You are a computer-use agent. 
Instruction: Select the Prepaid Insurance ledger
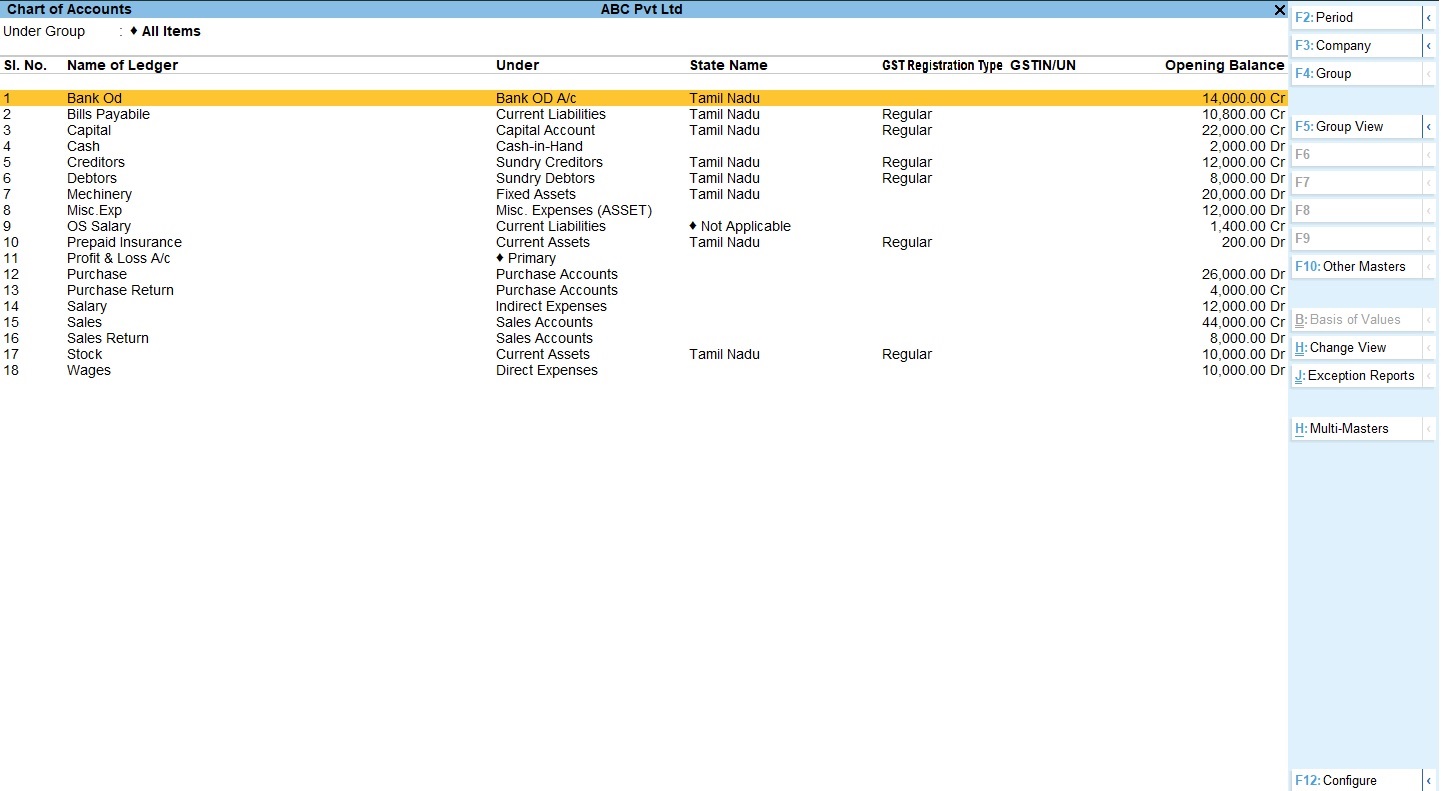coord(124,242)
